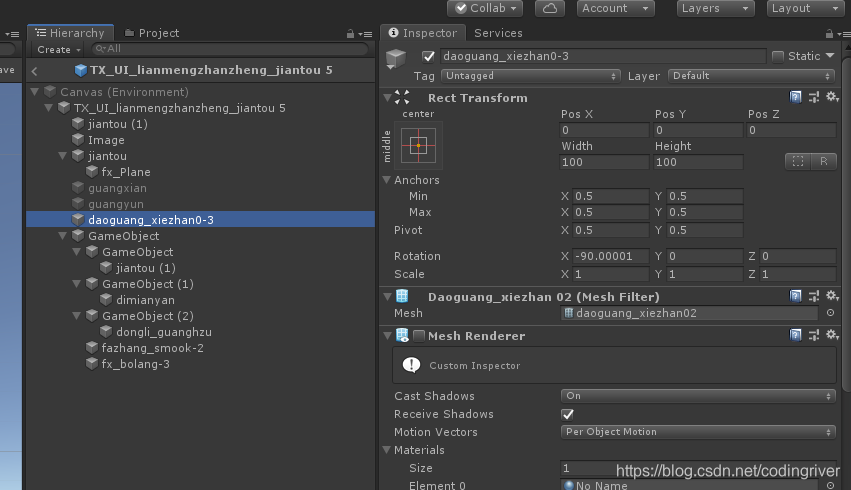
Task: Collapse the Anchors section
Action: point(387,180)
